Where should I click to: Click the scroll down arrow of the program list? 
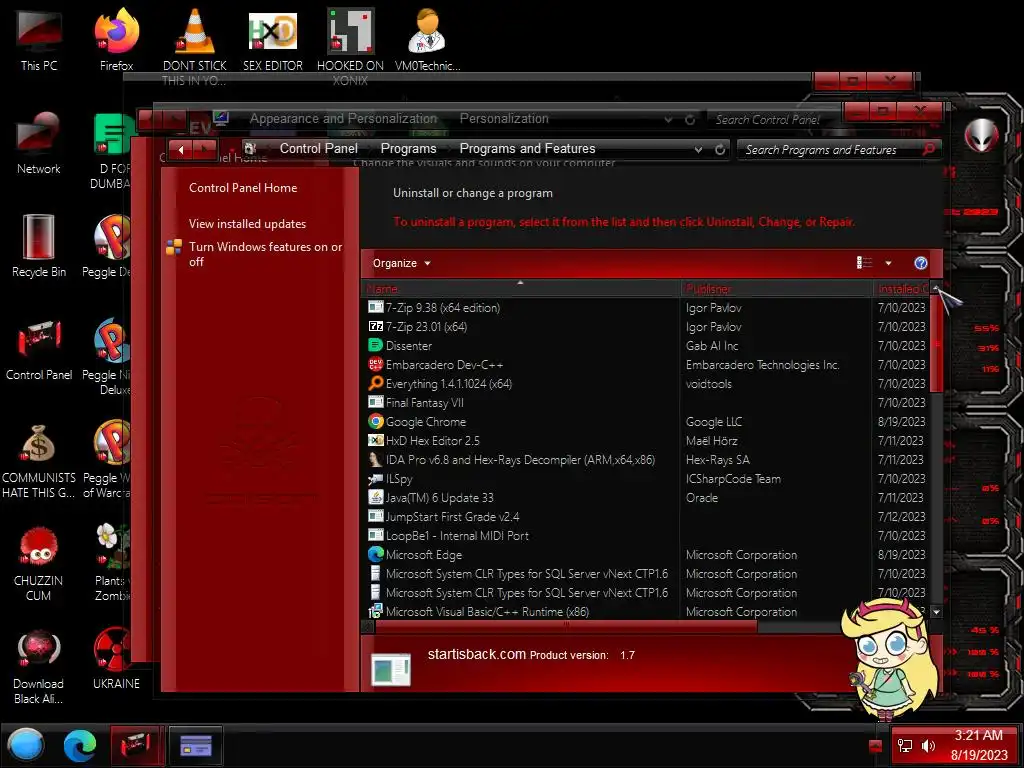point(936,613)
